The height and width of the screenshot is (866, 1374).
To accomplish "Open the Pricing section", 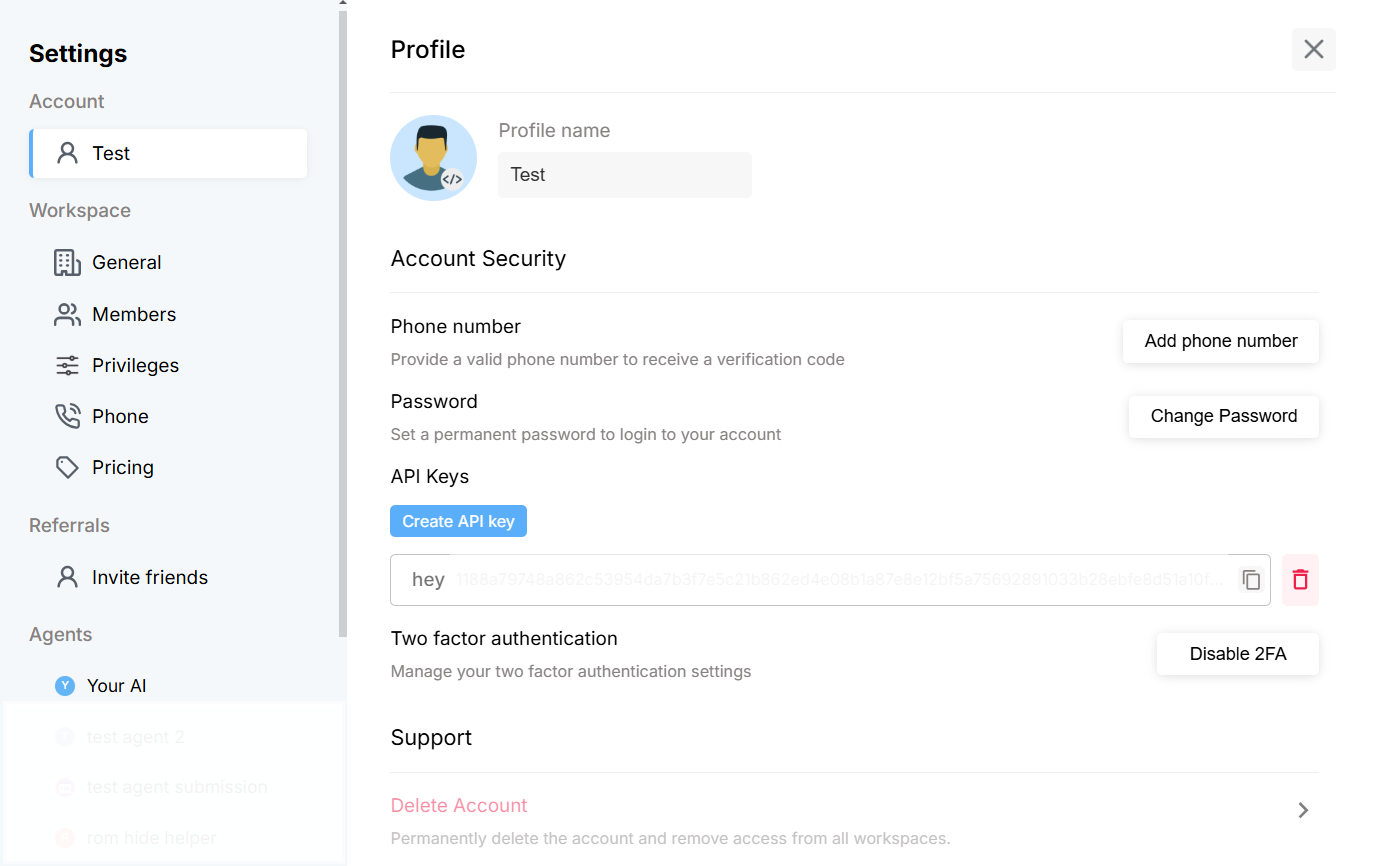I will pos(122,468).
